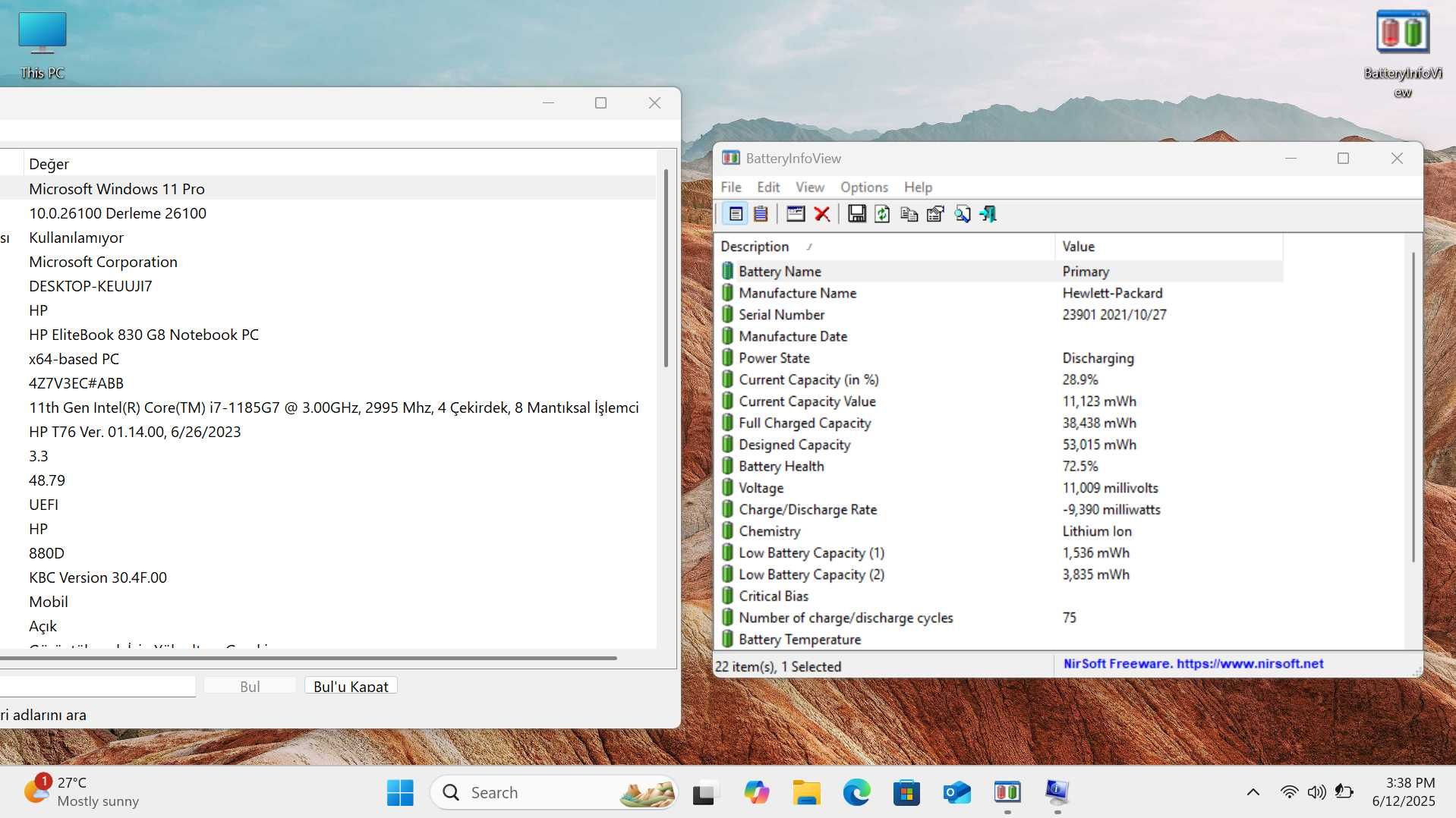
Task: Click the taskbar Search box
Action: [553, 792]
